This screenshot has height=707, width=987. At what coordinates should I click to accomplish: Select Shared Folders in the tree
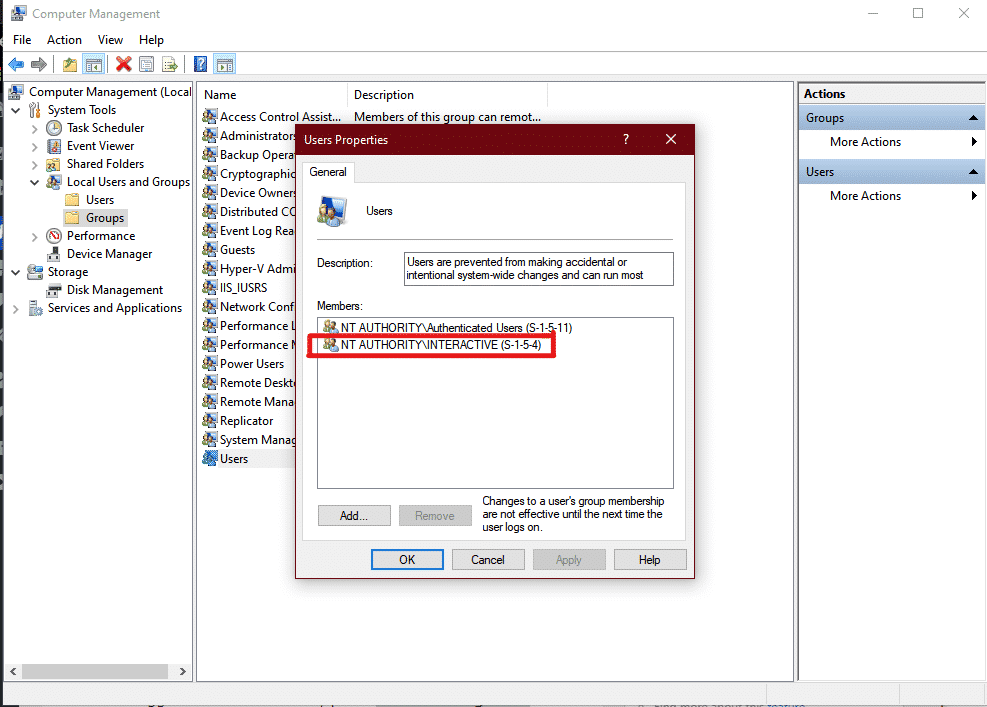(106, 164)
